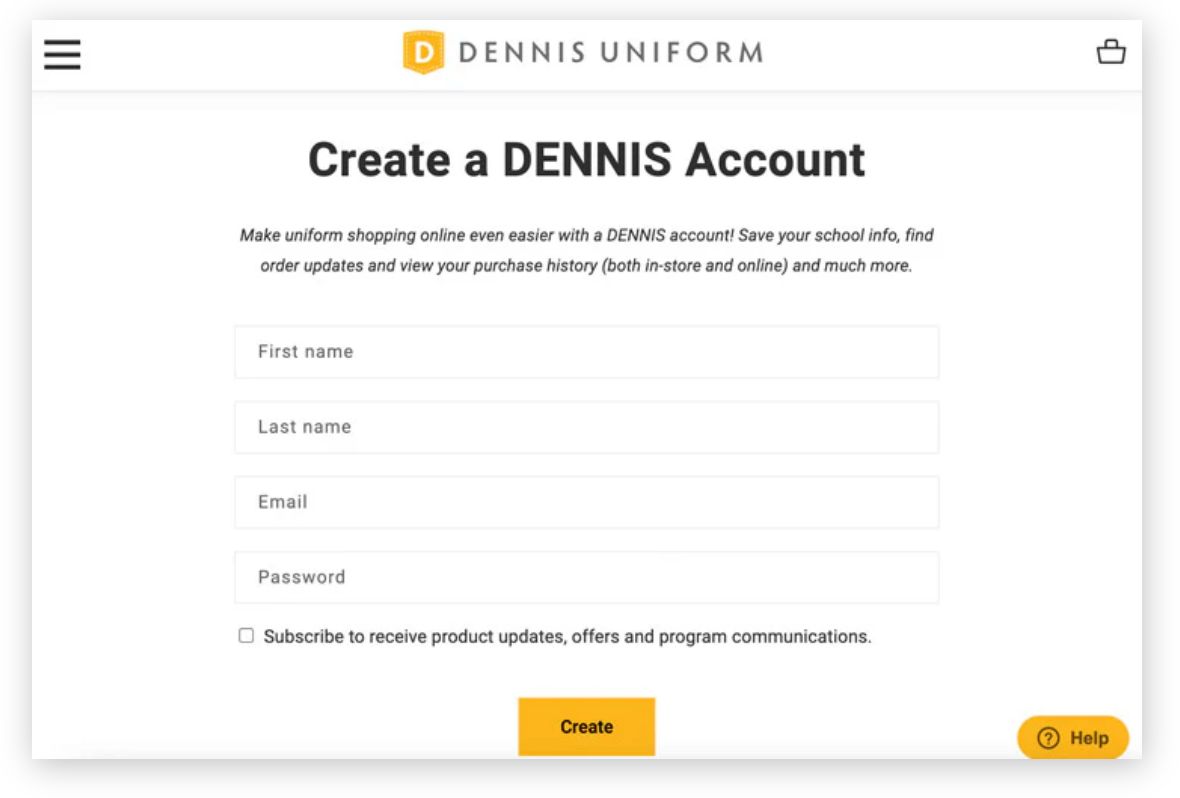1180x798 pixels.
Task: Click the yellow D shield logo
Action: [423, 52]
